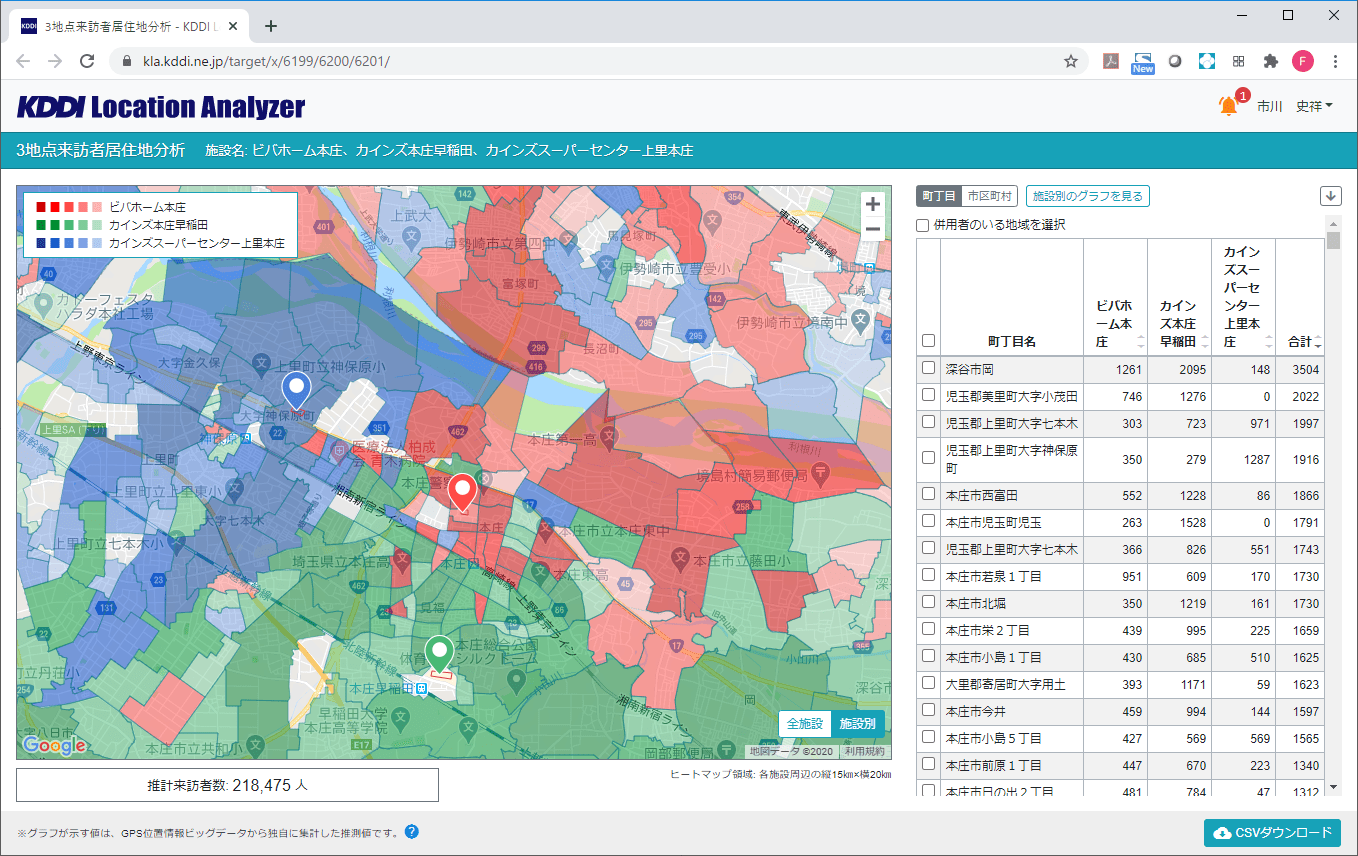
Task: Click the scroll-down arrow of table
Action: [1333, 787]
